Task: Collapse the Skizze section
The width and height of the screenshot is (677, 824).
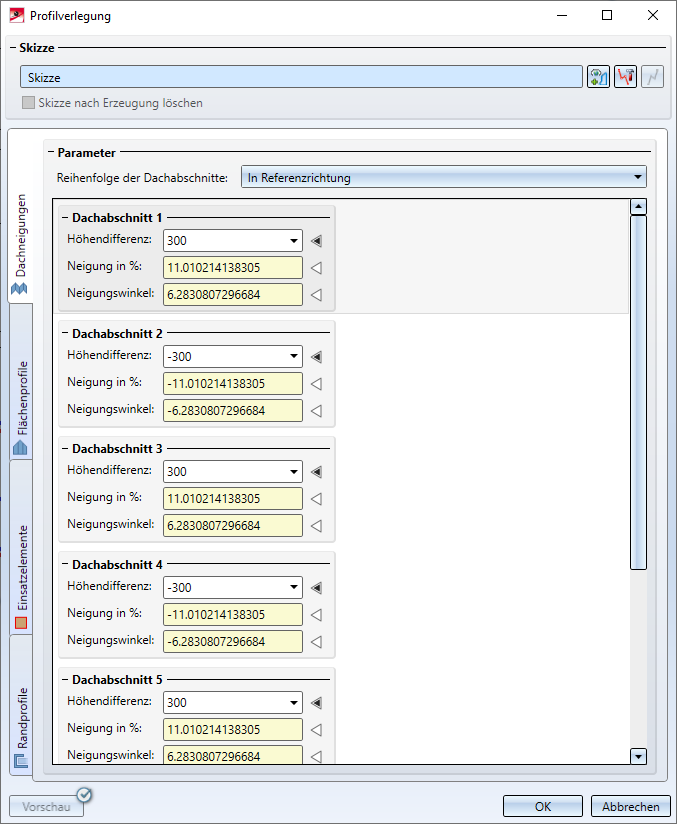Action: [x=13, y=48]
